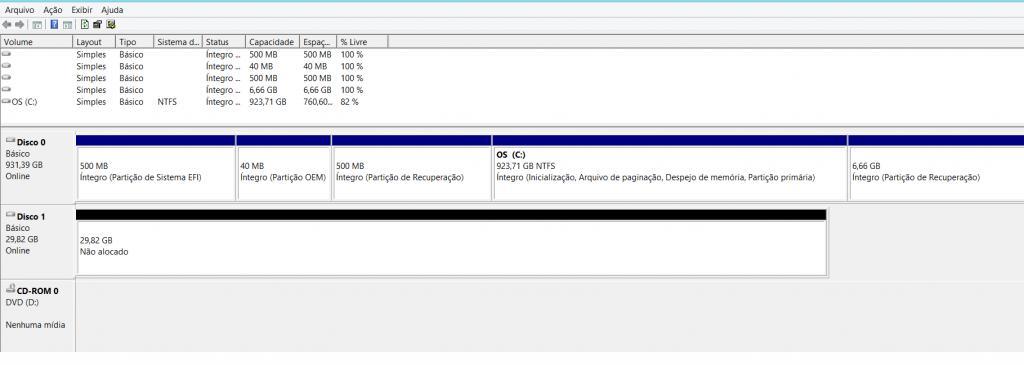Click the blue Help question mark icon
The image size is (1024, 365).
(54, 24)
